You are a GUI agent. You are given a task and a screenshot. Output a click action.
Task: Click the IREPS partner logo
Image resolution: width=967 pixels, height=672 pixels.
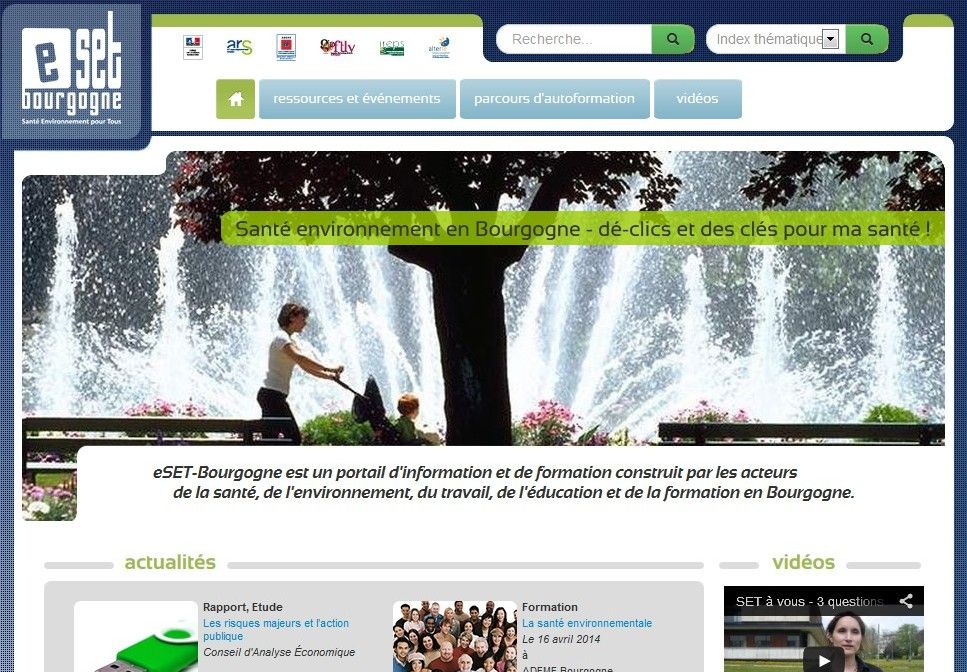(392, 47)
